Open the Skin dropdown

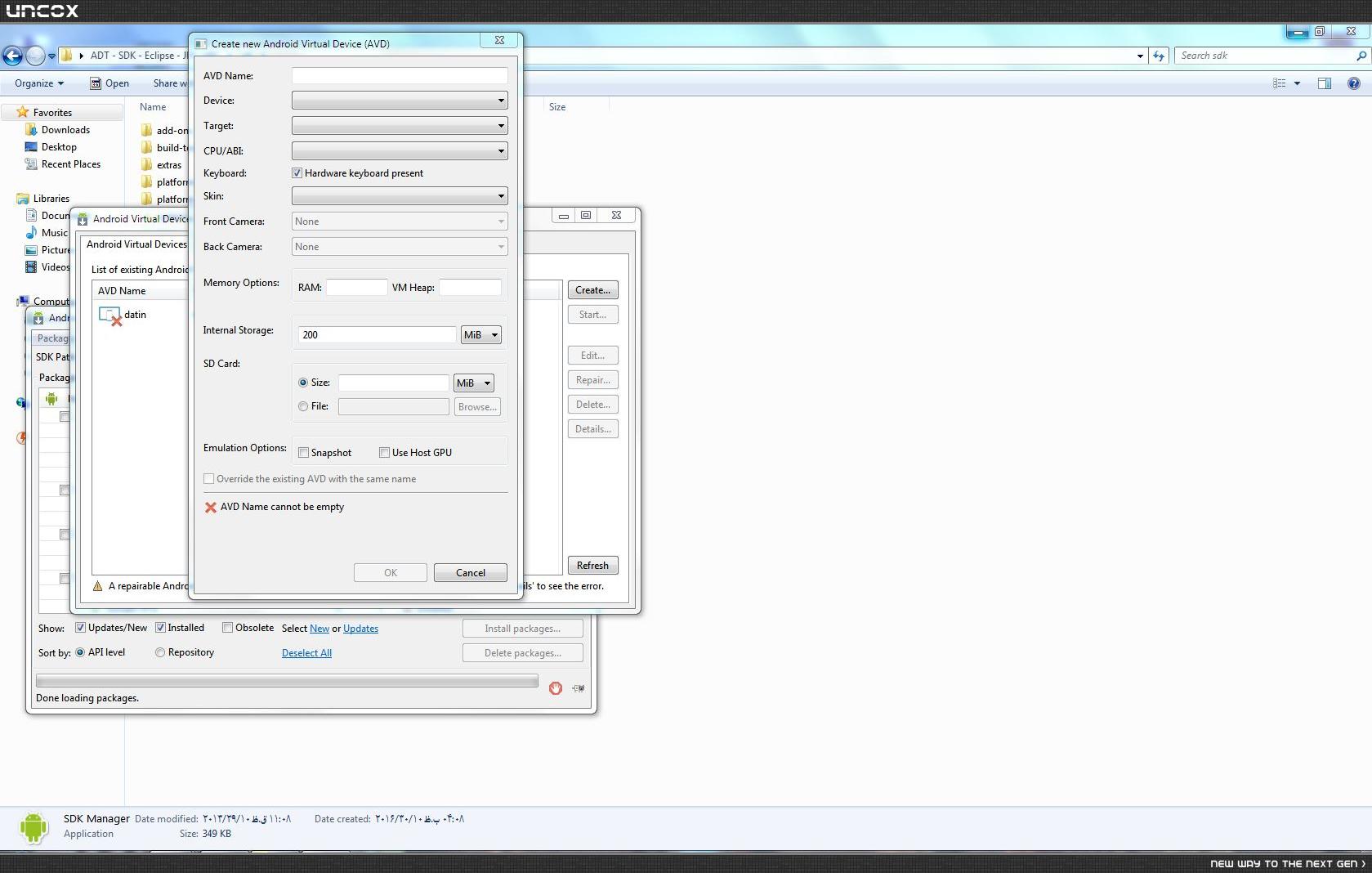point(400,196)
